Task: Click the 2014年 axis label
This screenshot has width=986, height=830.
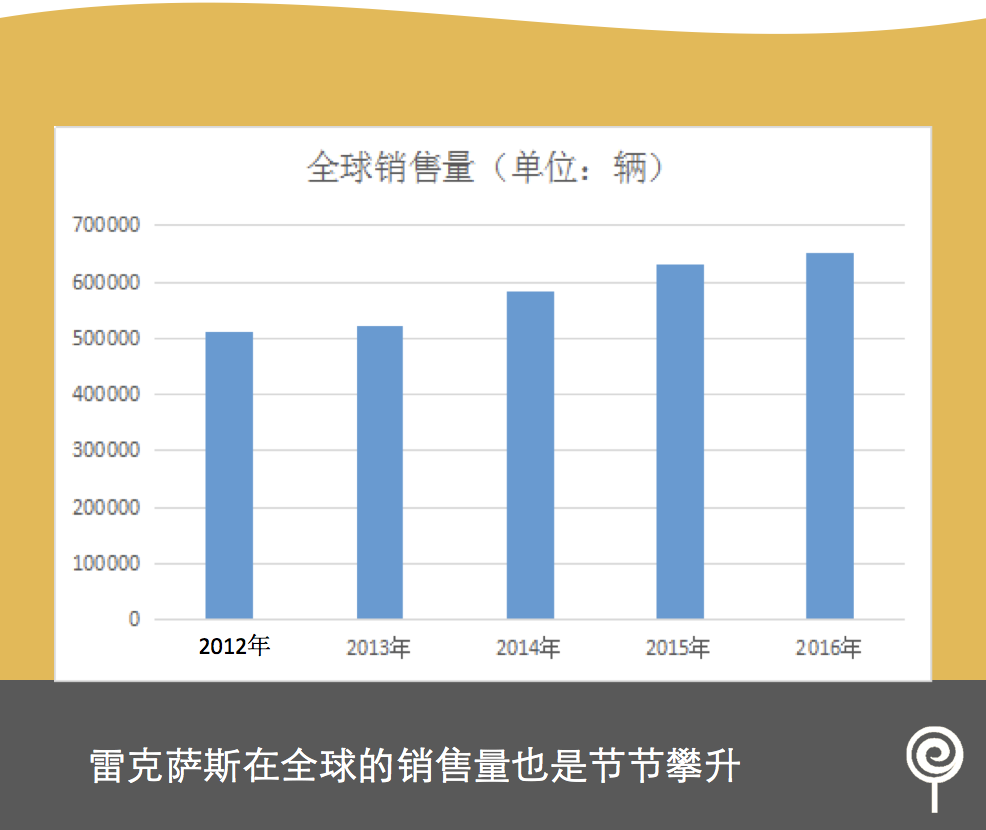Action: [x=528, y=648]
